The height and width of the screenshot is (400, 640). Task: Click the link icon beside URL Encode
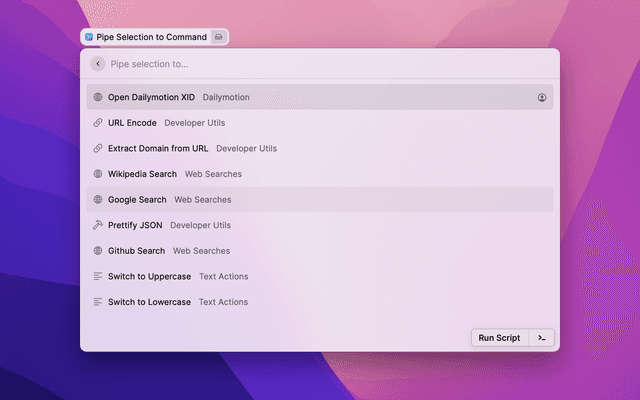point(98,123)
